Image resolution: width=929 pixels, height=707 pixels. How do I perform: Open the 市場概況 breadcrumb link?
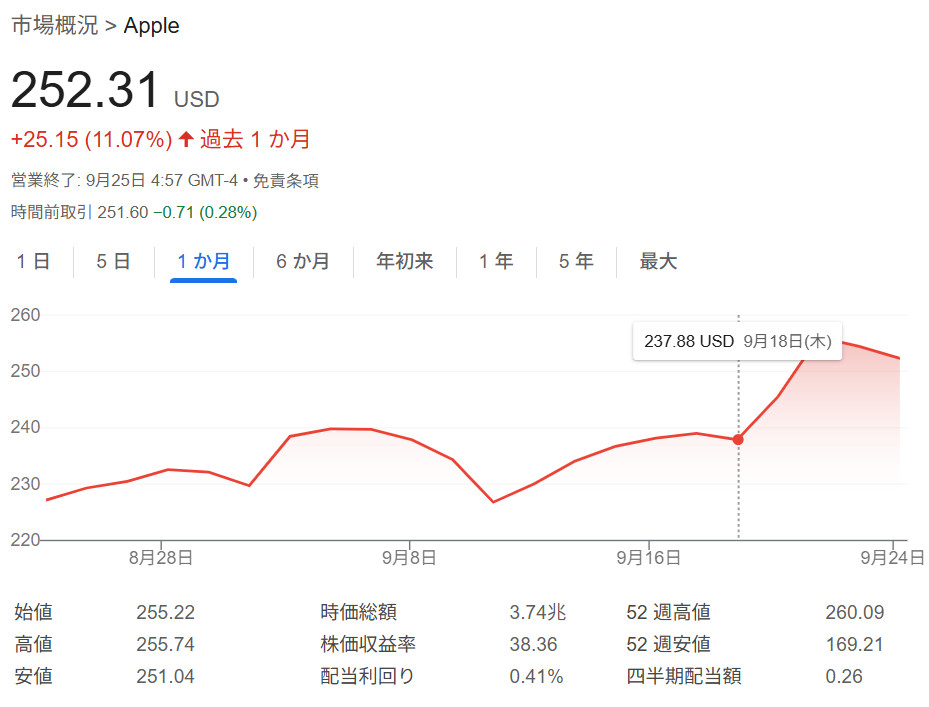tap(54, 26)
